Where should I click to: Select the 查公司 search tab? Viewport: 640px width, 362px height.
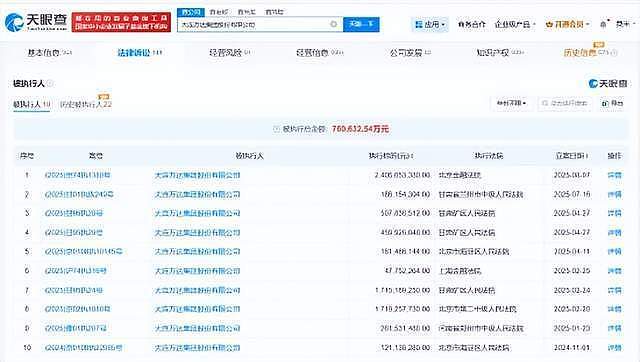point(191,12)
